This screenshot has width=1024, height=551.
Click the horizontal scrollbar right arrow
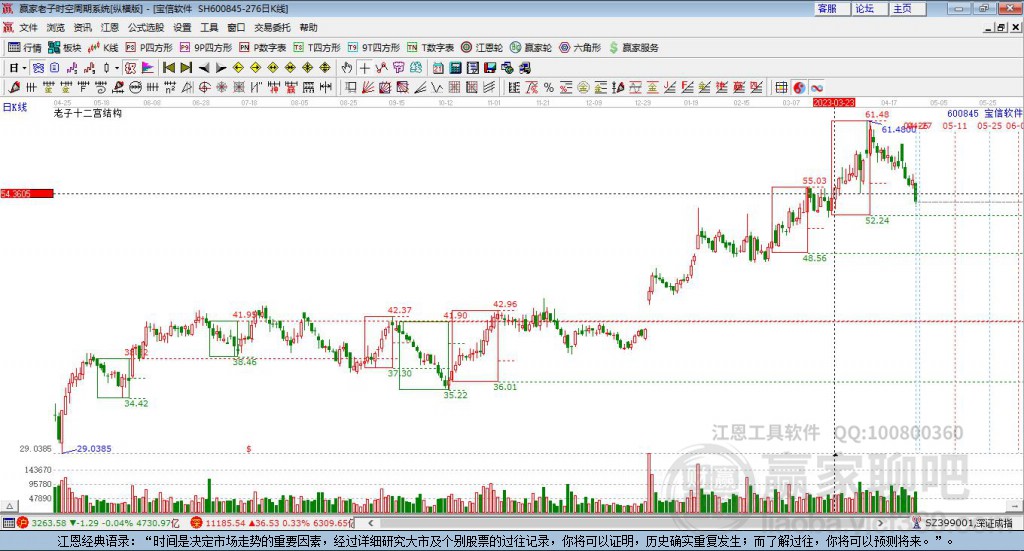[x=880, y=523]
